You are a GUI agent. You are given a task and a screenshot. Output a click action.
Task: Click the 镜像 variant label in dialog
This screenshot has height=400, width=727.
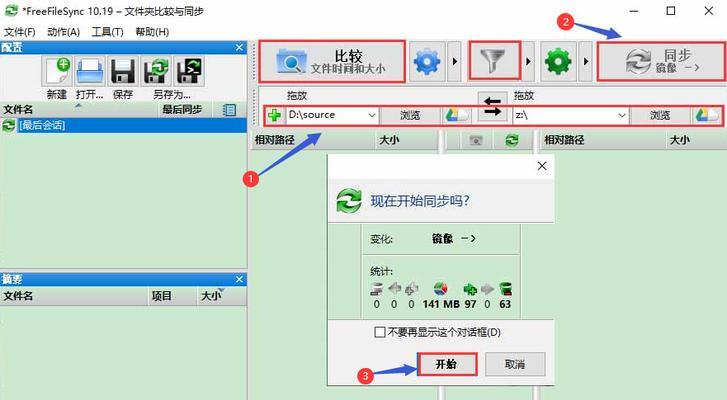click(442, 239)
